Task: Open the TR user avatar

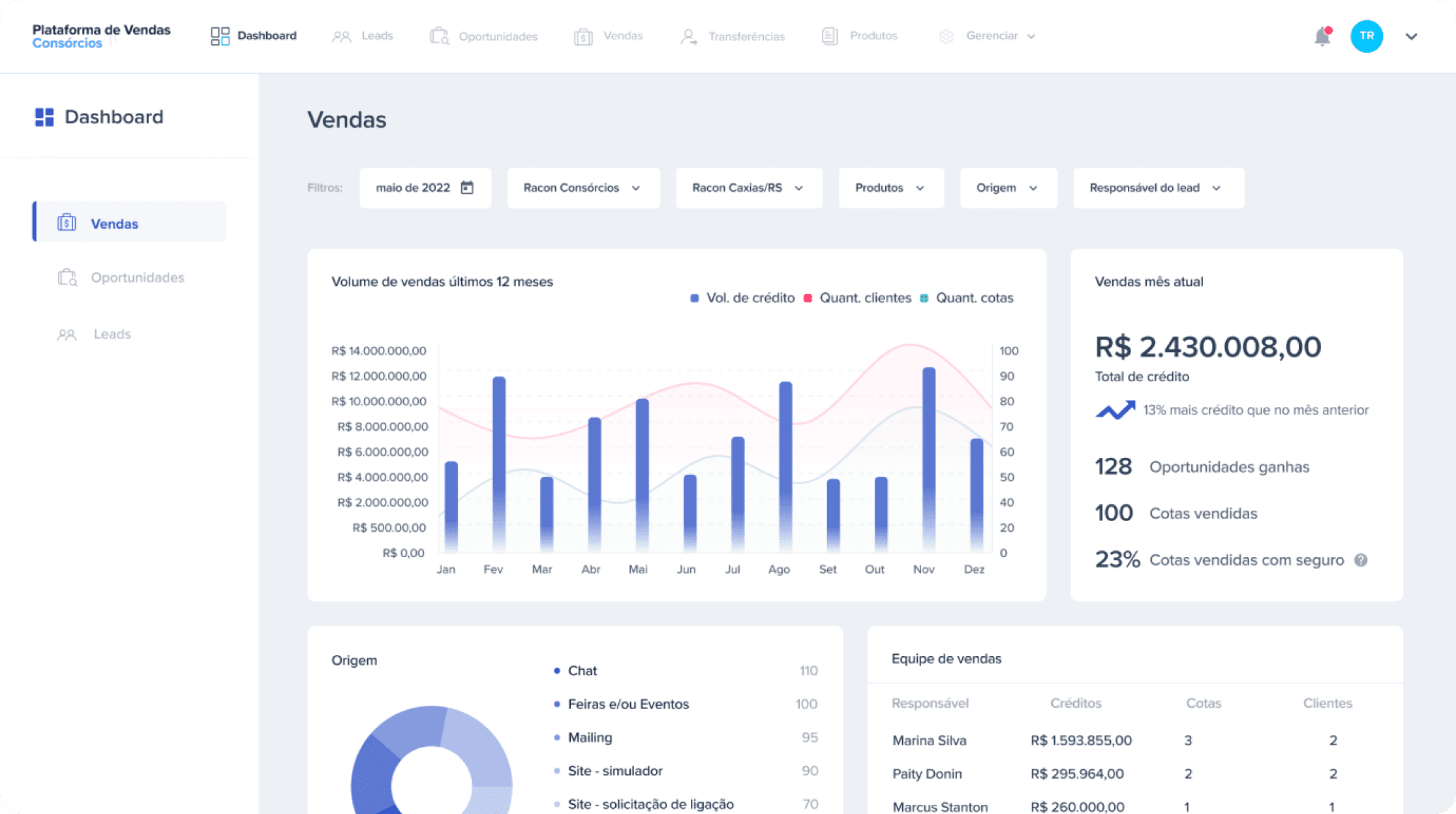Action: (x=1366, y=37)
